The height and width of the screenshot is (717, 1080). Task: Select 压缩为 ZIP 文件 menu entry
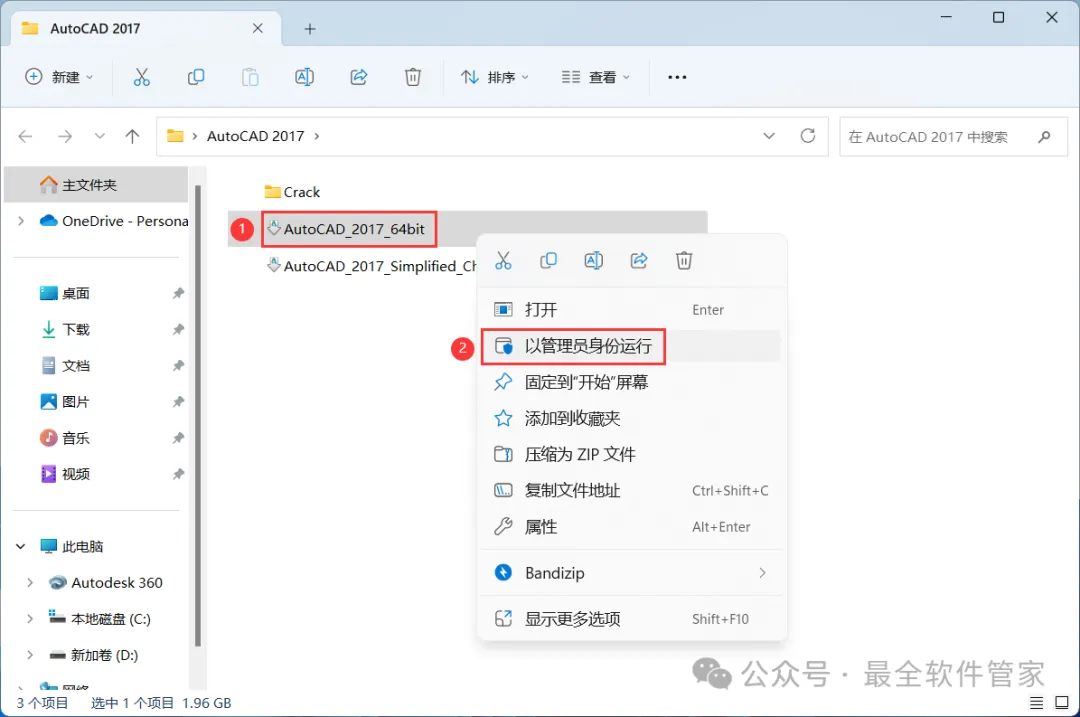pyautogui.click(x=632, y=455)
